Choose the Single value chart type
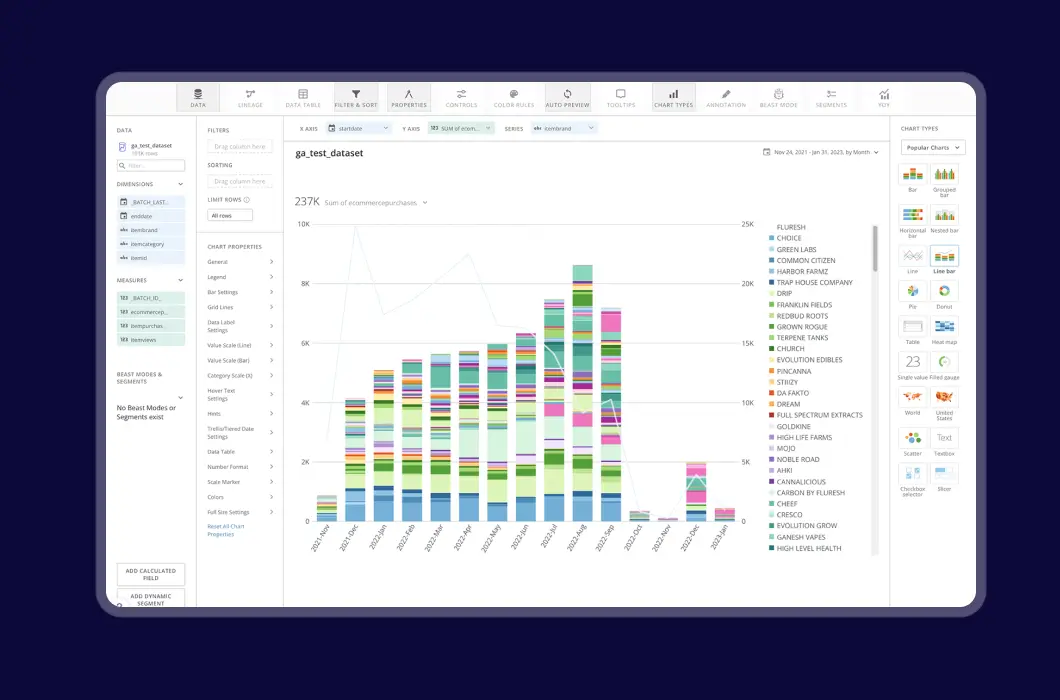1060x700 pixels. (x=911, y=362)
